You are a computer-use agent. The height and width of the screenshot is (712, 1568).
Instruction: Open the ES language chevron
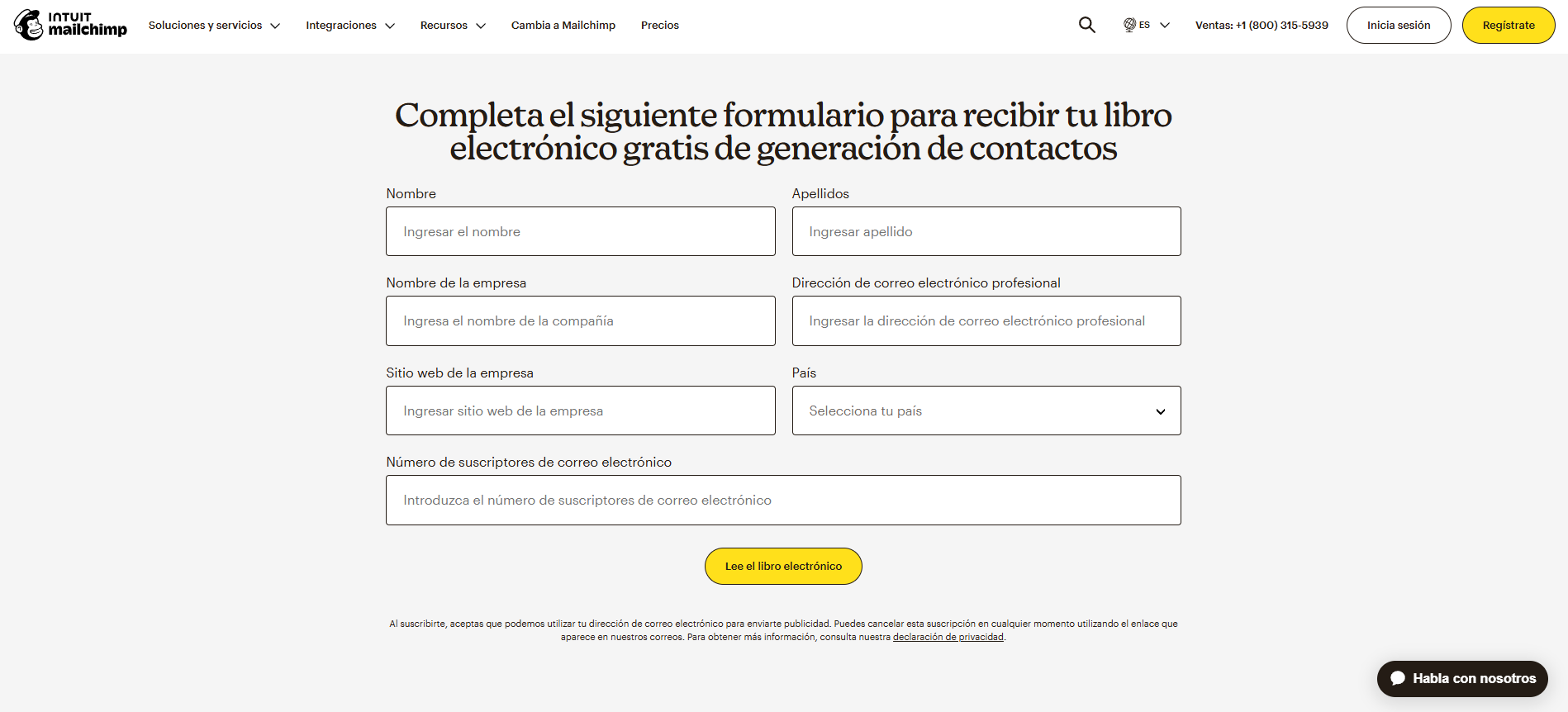[x=1165, y=26]
